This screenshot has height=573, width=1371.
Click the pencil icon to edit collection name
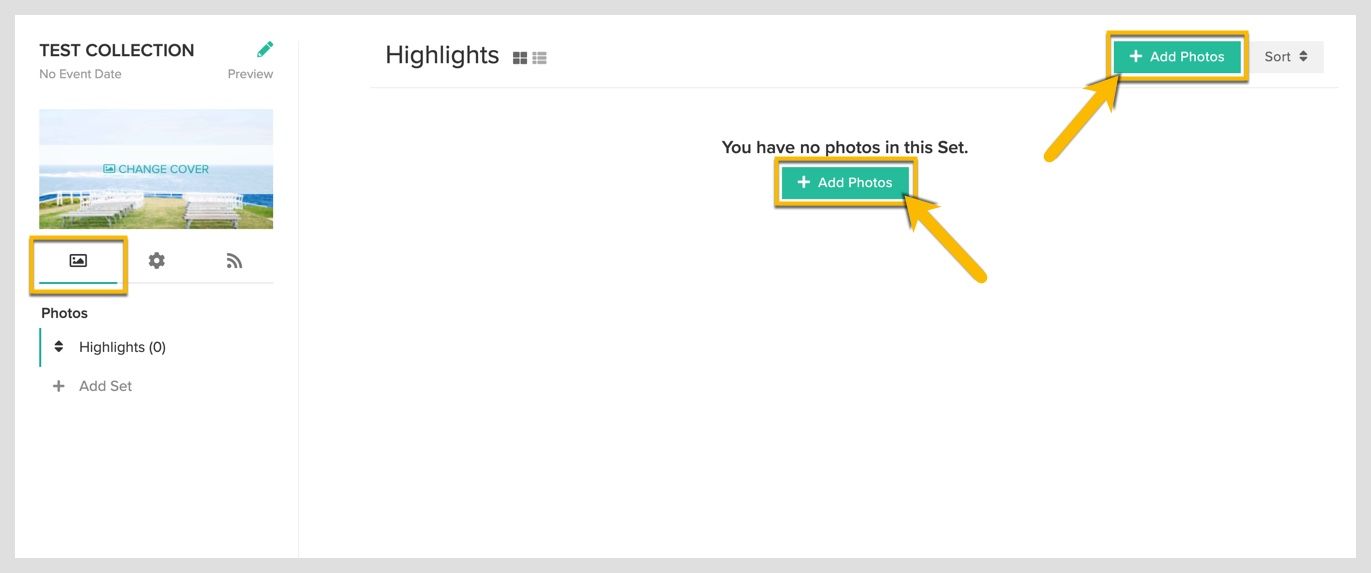pyautogui.click(x=265, y=49)
